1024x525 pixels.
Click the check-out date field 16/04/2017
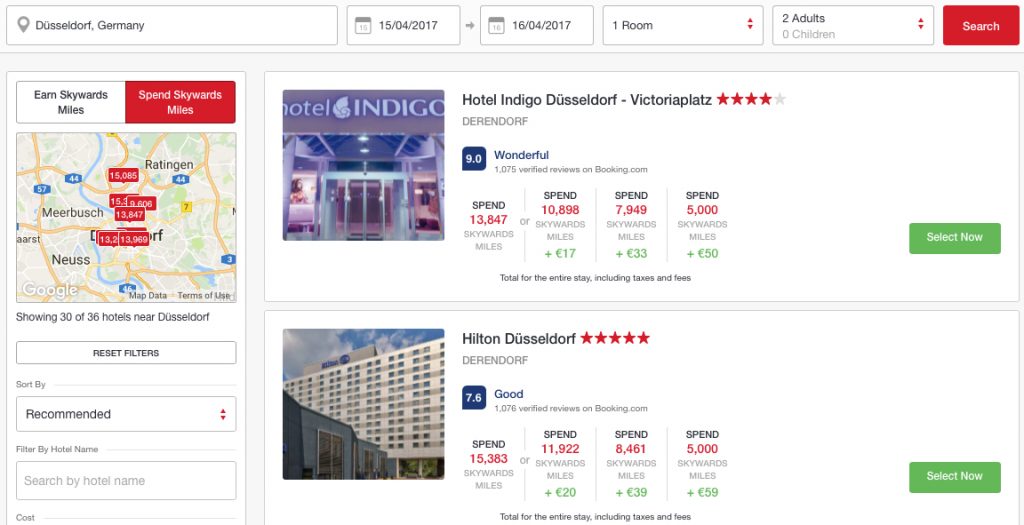tap(537, 25)
